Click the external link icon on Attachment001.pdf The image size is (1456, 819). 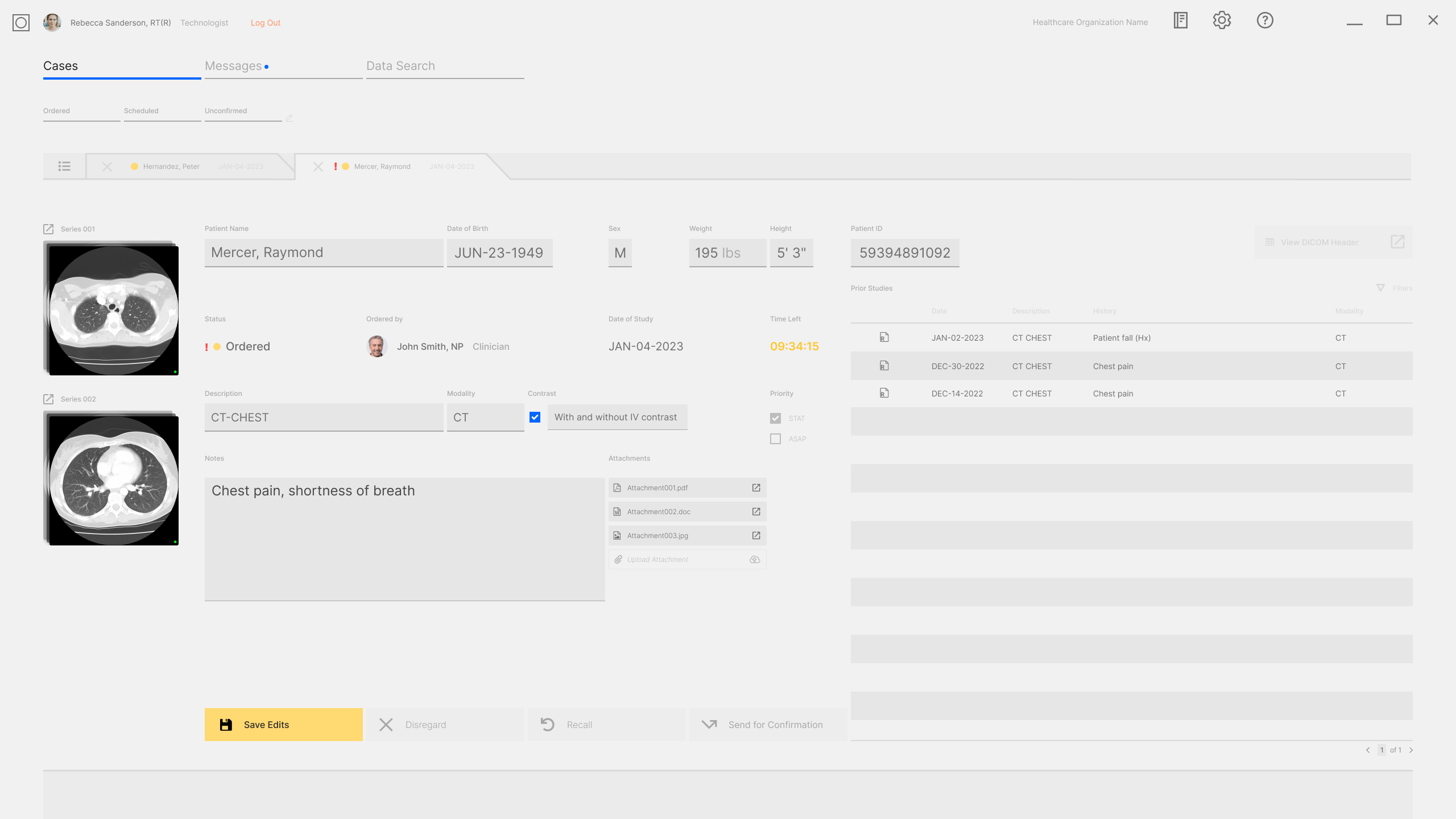[x=756, y=488]
